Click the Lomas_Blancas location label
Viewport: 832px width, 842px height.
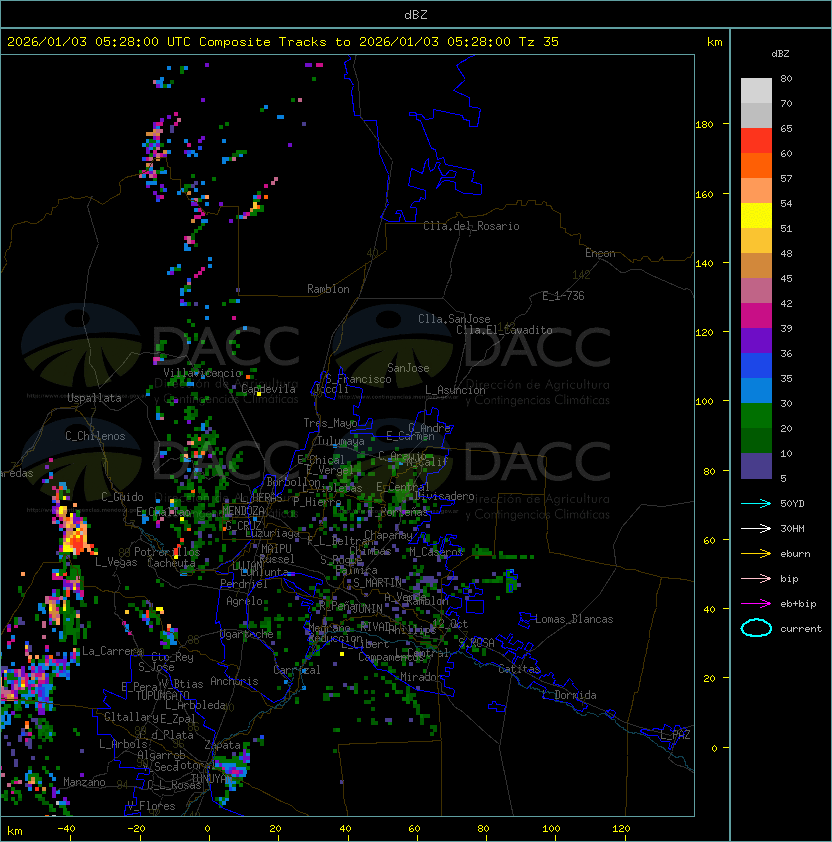(x=574, y=619)
